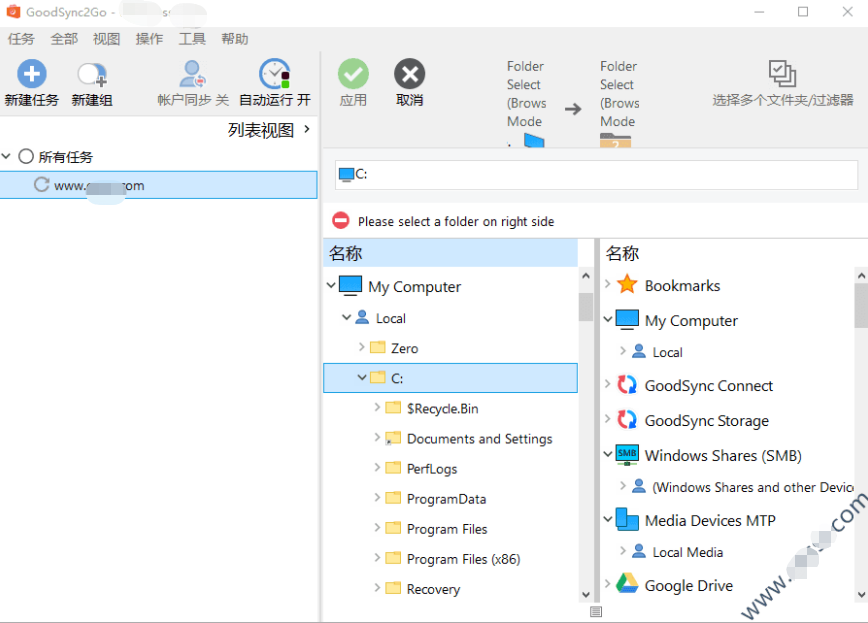Click the 新建组 new group icon
Viewport: 868px width, 623px height.
[x=92, y=74]
